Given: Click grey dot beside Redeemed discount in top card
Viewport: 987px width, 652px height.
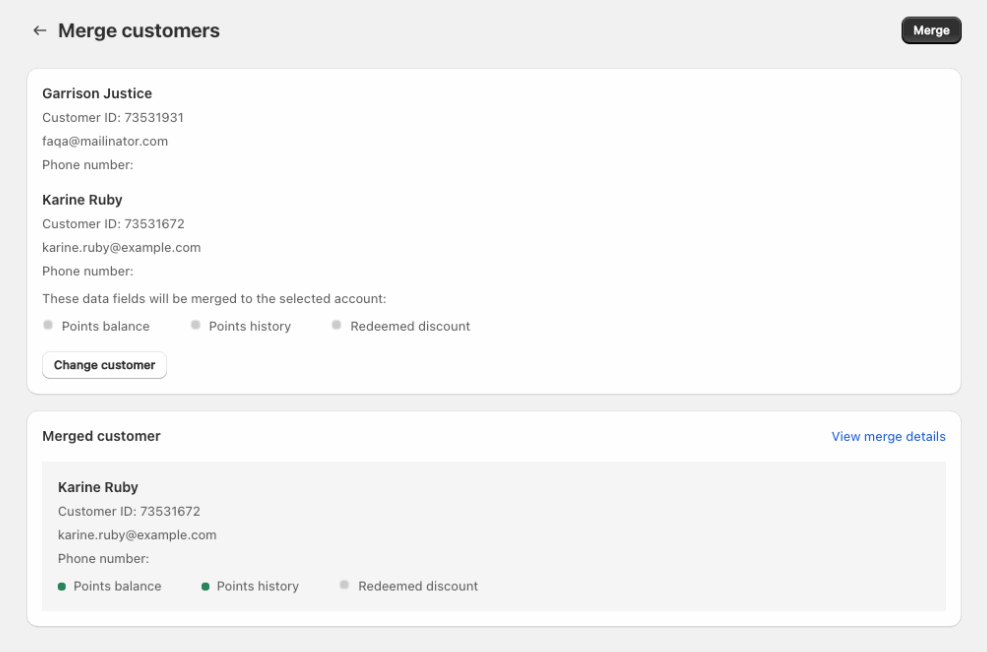Looking at the screenshot, I should coord(337,325).
